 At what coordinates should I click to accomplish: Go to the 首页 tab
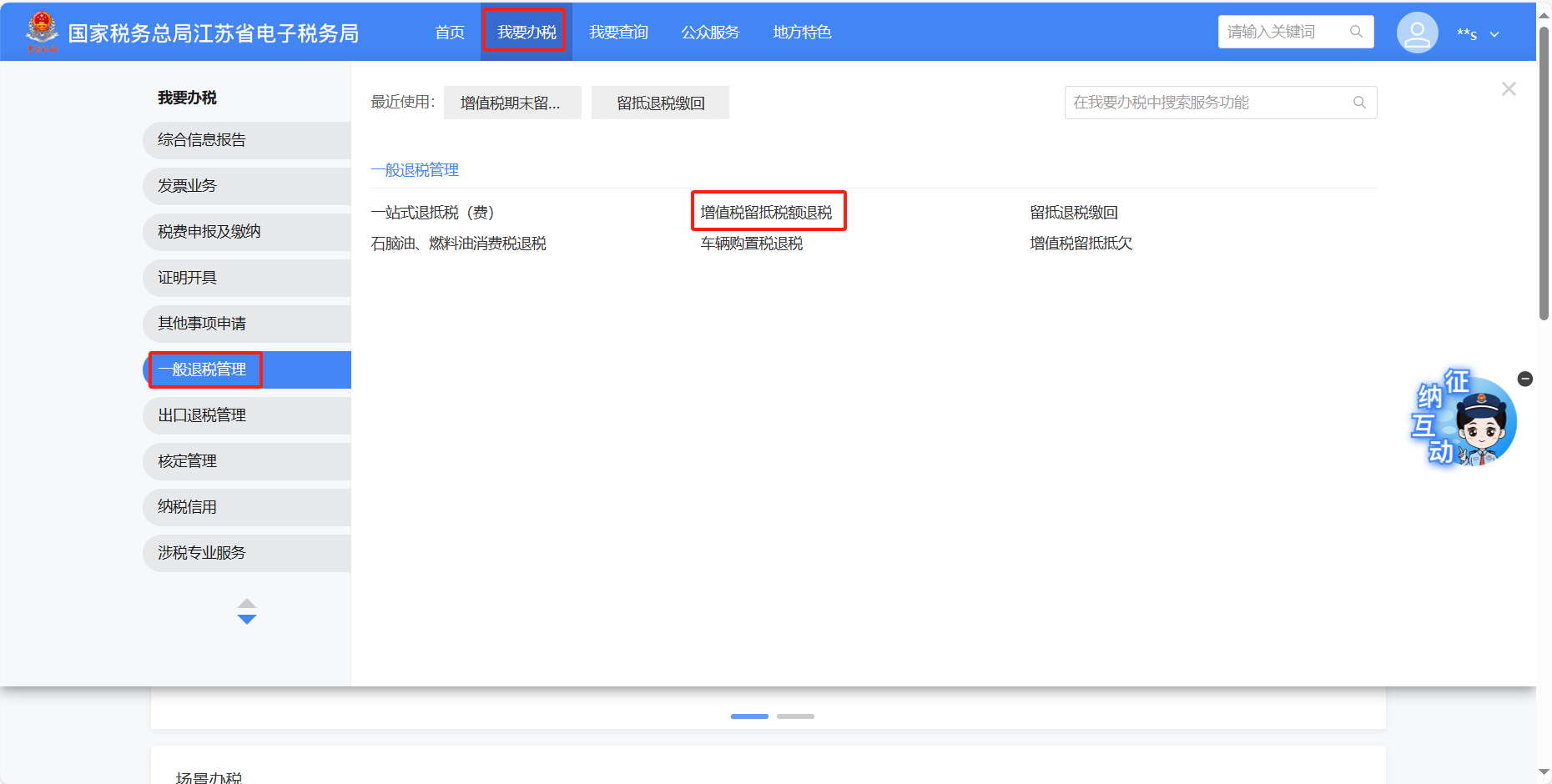(450, 32)
